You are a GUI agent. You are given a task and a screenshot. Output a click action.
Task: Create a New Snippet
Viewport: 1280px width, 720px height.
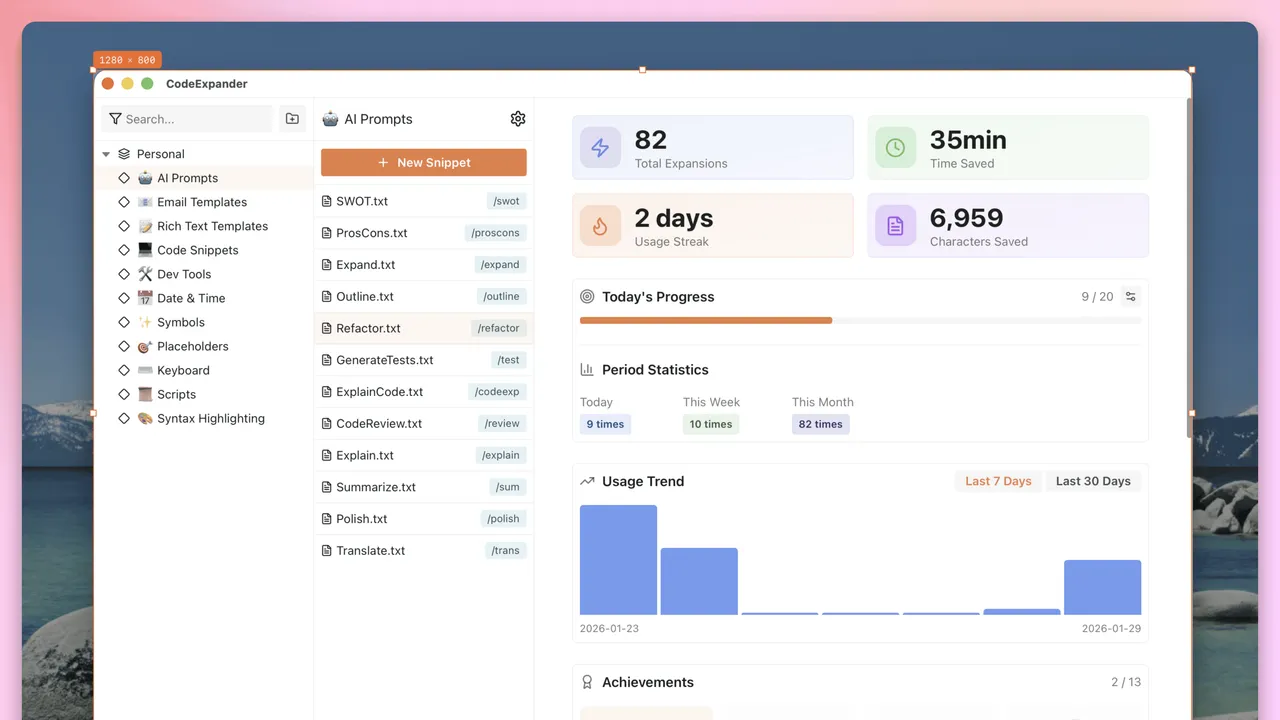coord(424,162)
